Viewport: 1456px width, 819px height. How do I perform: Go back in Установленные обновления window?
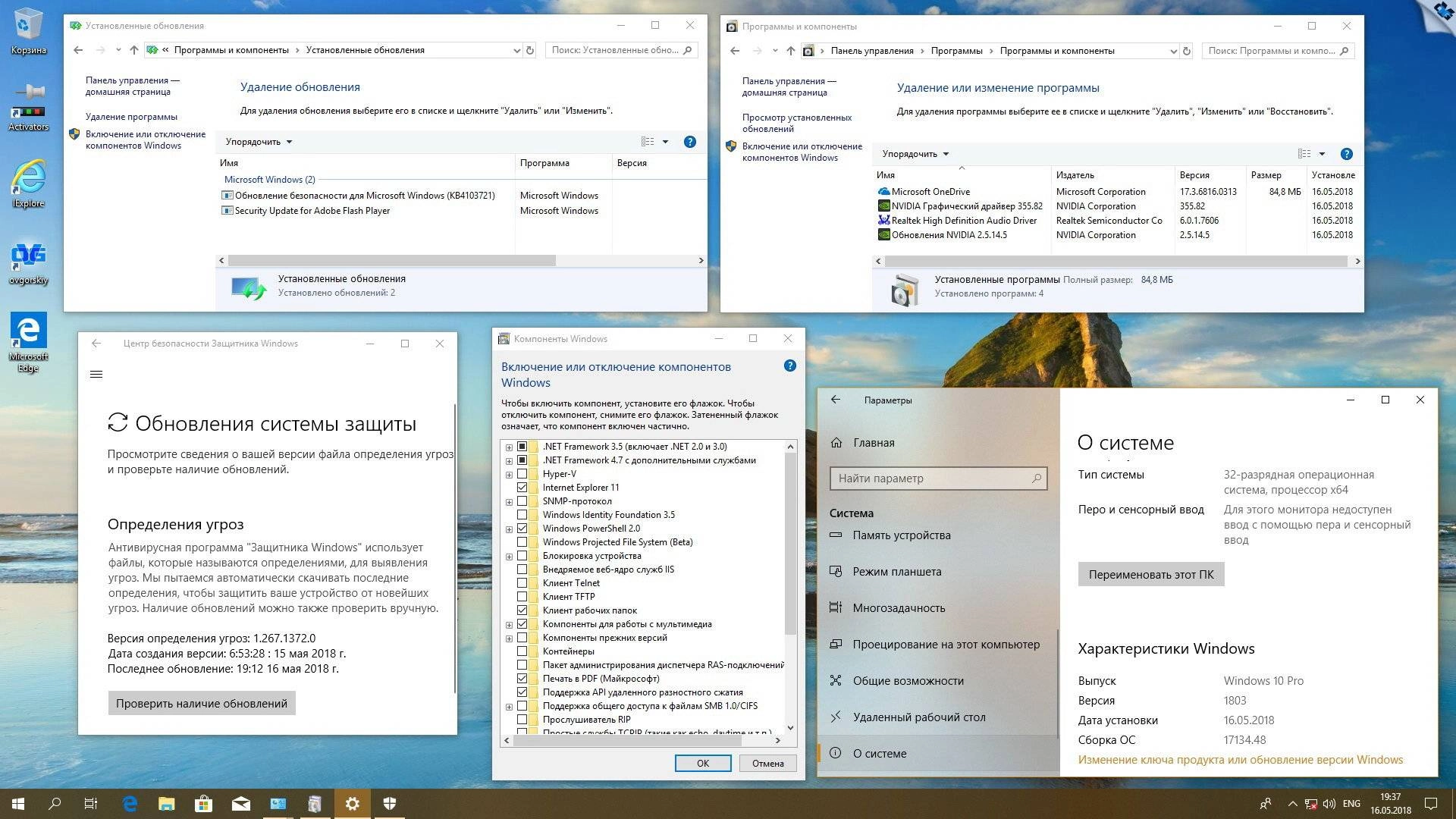(x=78, y=50)
